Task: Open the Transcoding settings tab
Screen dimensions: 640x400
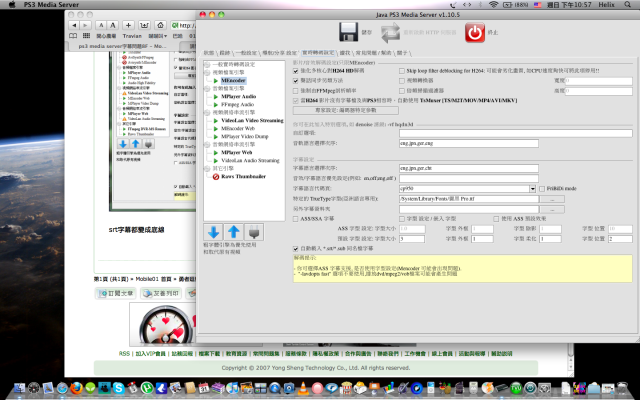Action: pos(318,53)
